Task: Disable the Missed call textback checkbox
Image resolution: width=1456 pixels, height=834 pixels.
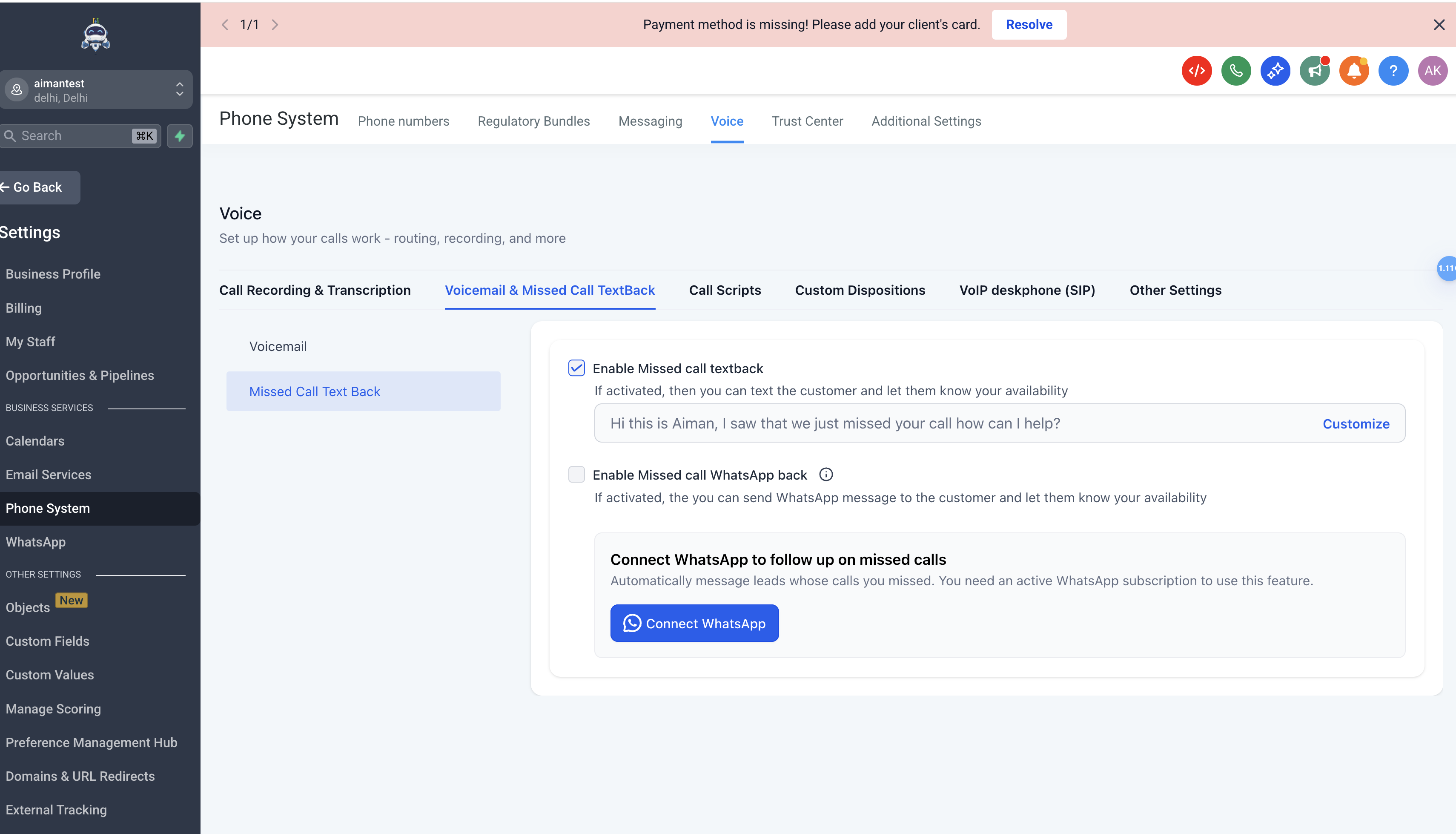Action: coord(576,368)
